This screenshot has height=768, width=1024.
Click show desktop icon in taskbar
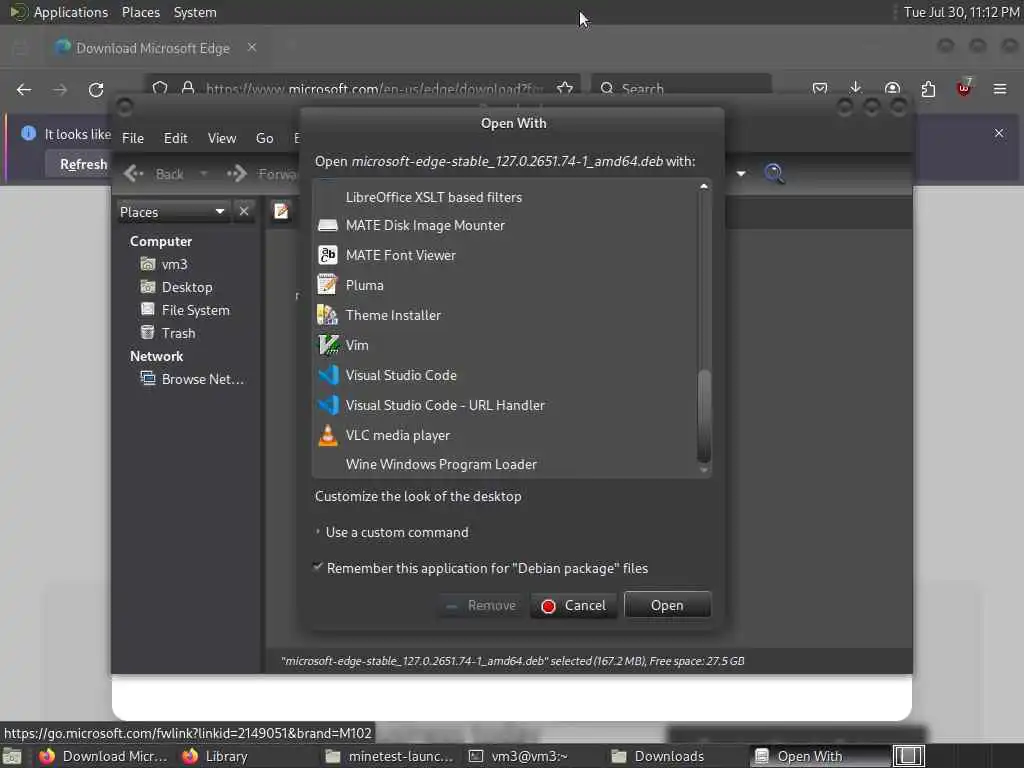point(12,757)
